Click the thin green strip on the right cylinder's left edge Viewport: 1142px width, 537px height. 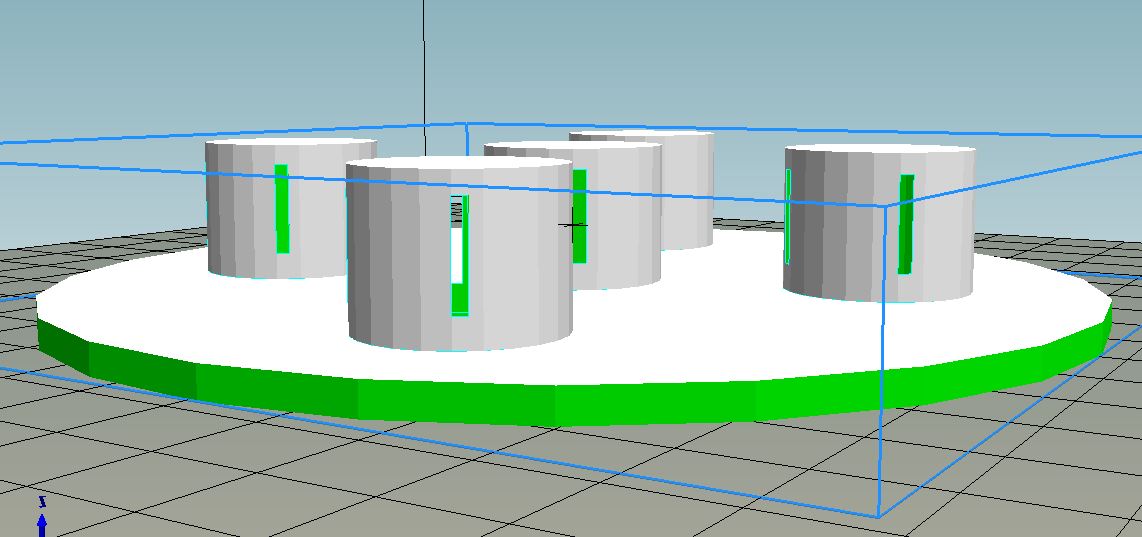[788, 215]
